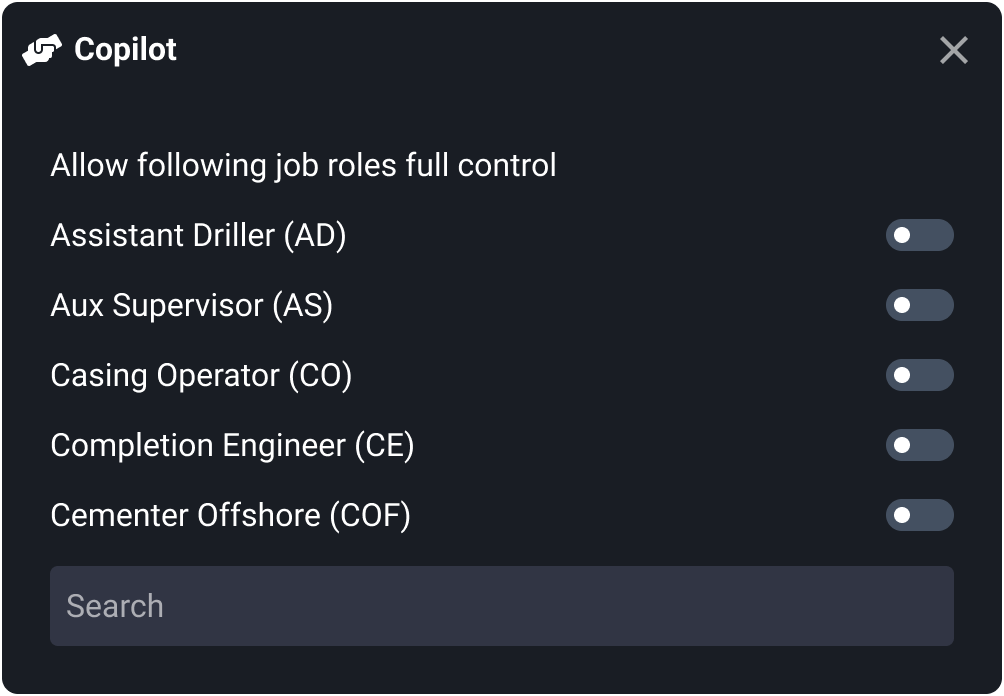Turn on Aux Supervisor (AS) access
This screenshot has width=1004, height=696.
pos(919,305)
